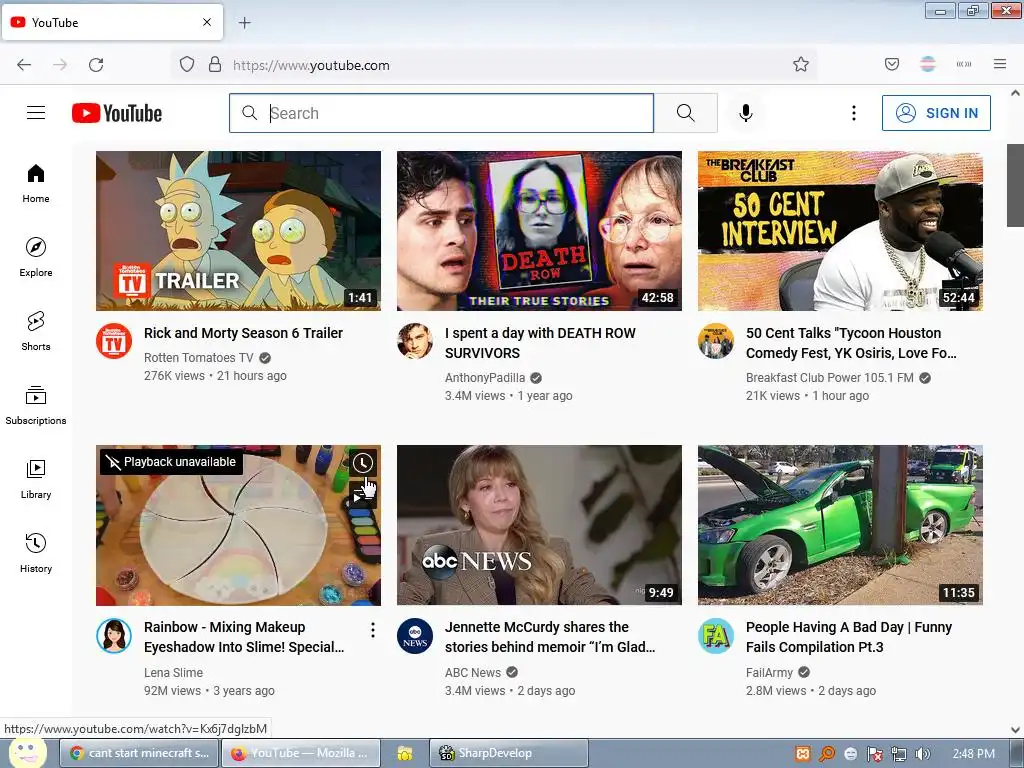Click Rotten Tomatoes TV channel name
The image size is (1024, 768).
tap(199, 358)
